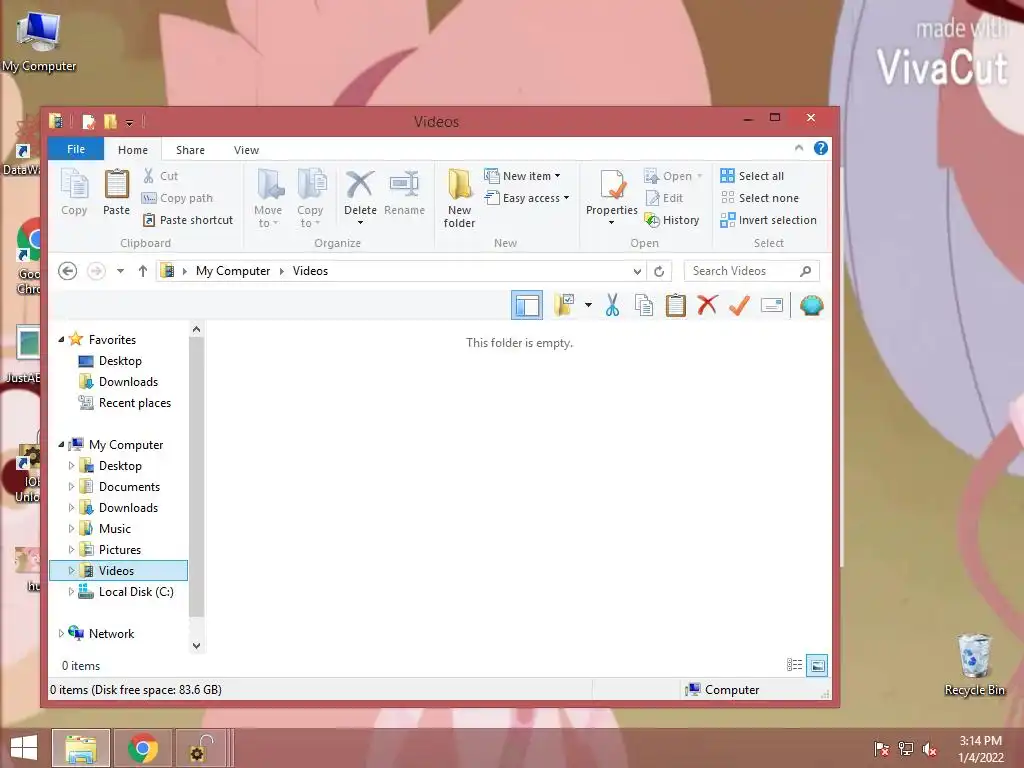Open the File tab
Image resolution: width=1024 pixels, height=768 pixels.
[x=76, y=150]
